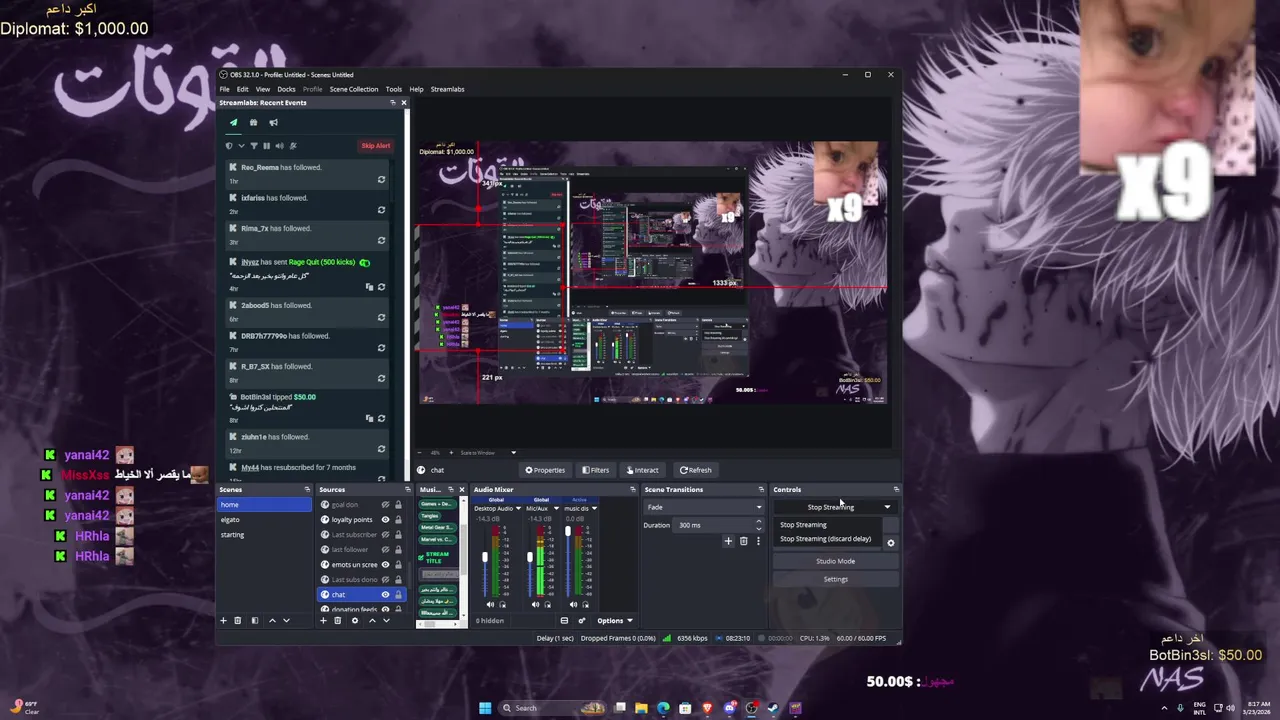Screen dimensions: 1280x720
Task: Open source properties gear in Sources toolbar
Action: coord(355,621)
